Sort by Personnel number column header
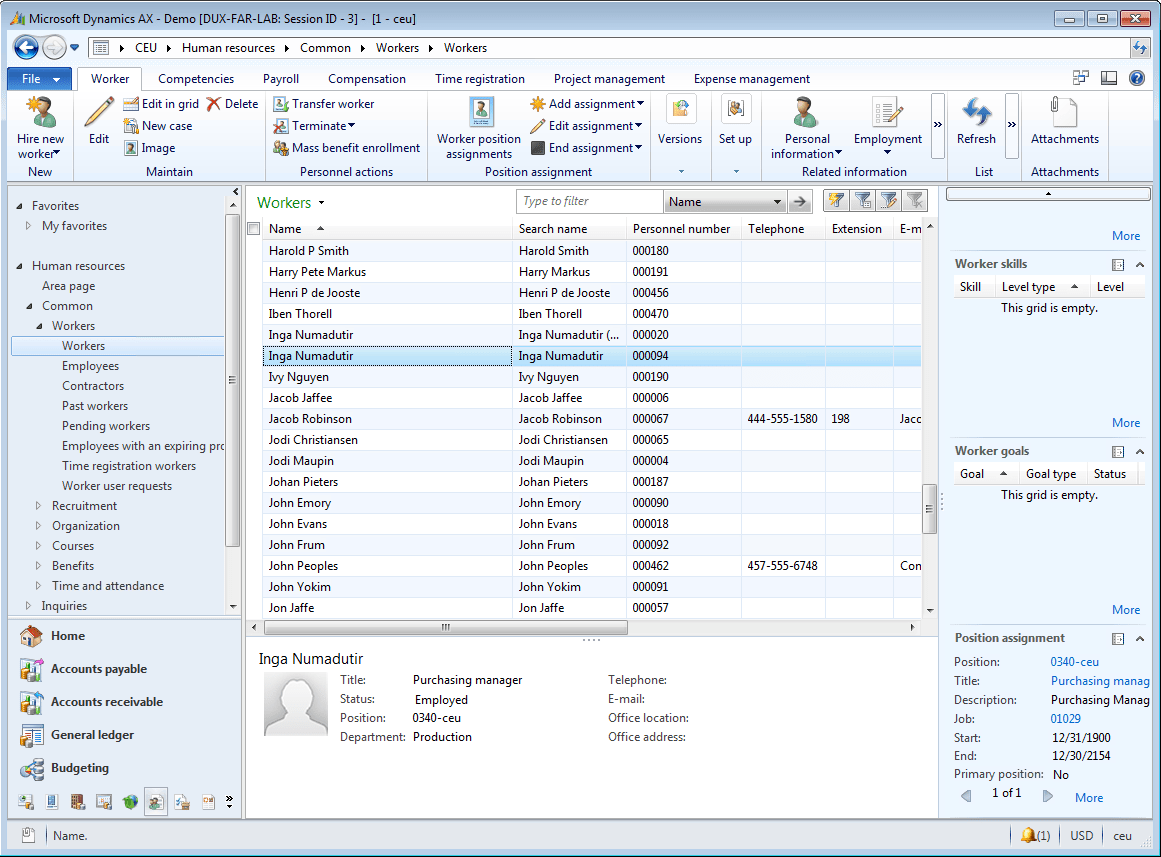Image resolution: width=1161 pixels, height=857 pixels. tap(681, 229)
